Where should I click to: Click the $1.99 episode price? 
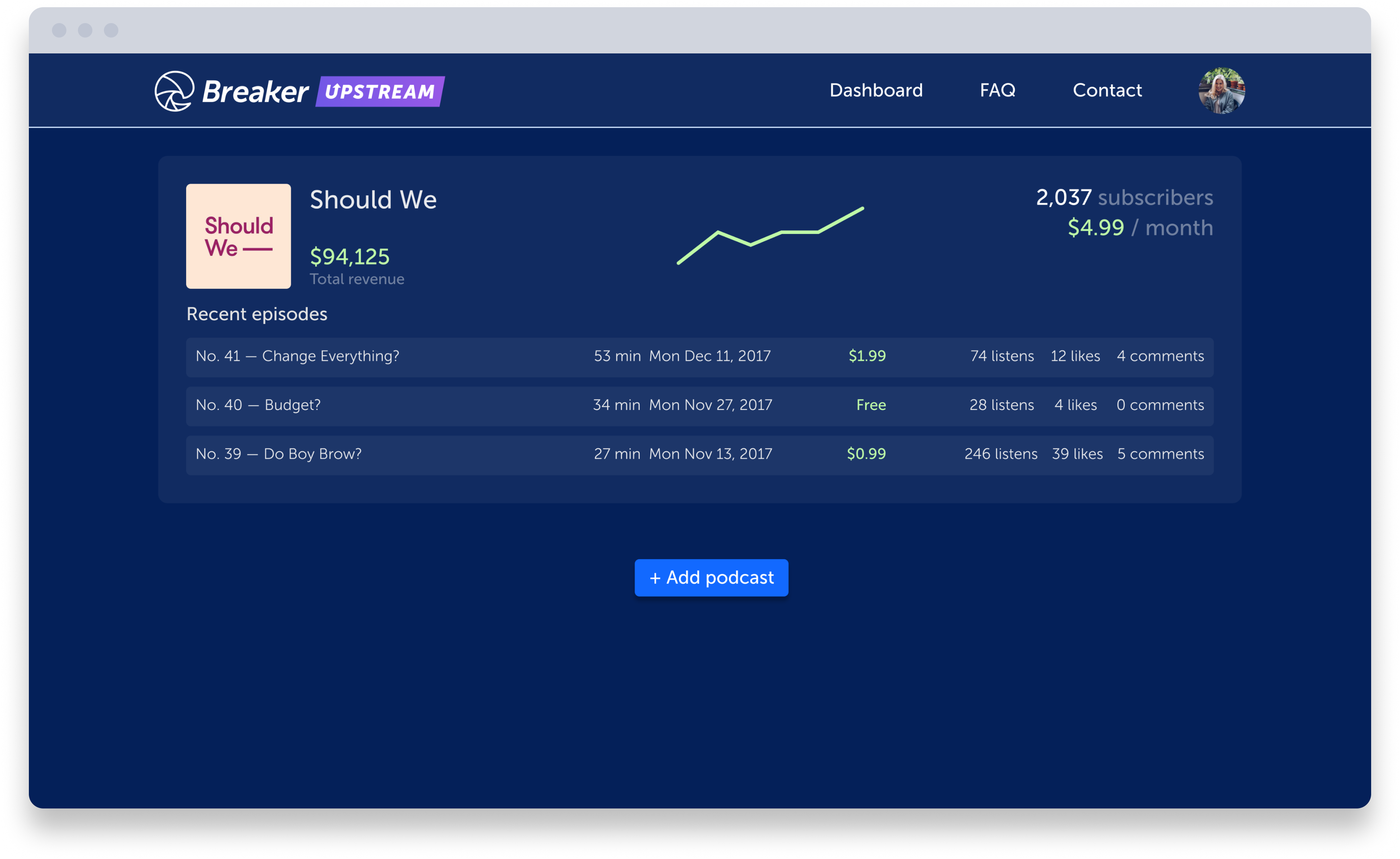pos(866,357)
